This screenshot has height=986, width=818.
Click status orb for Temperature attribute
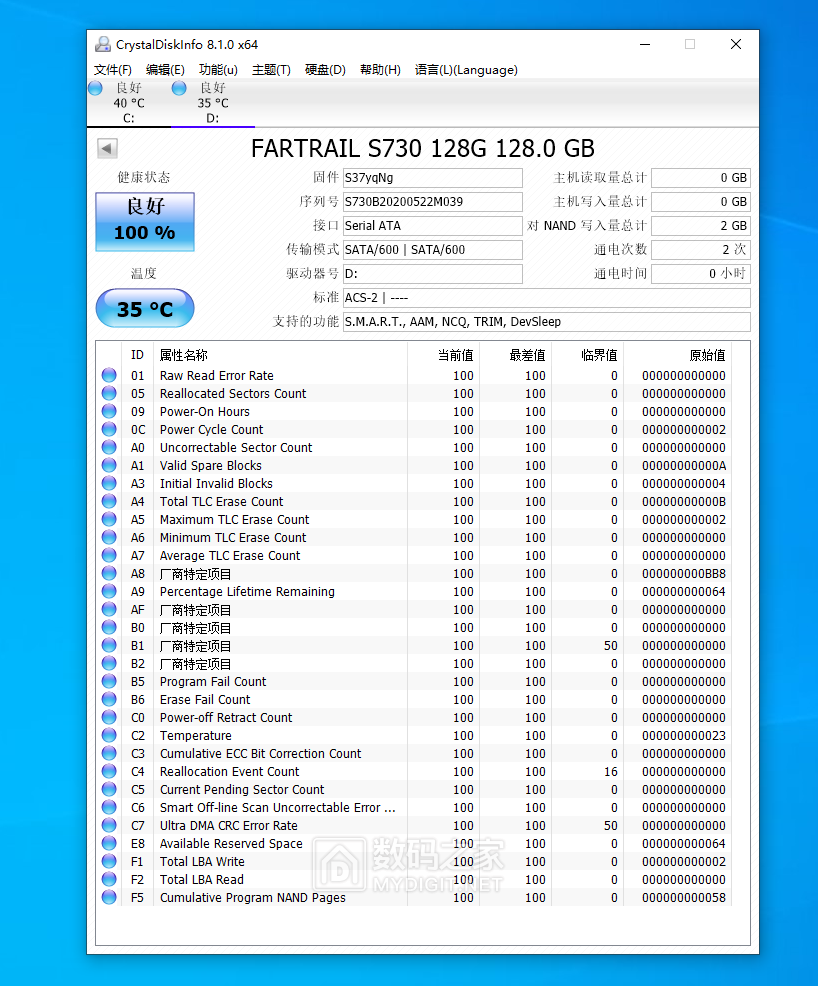109,736
